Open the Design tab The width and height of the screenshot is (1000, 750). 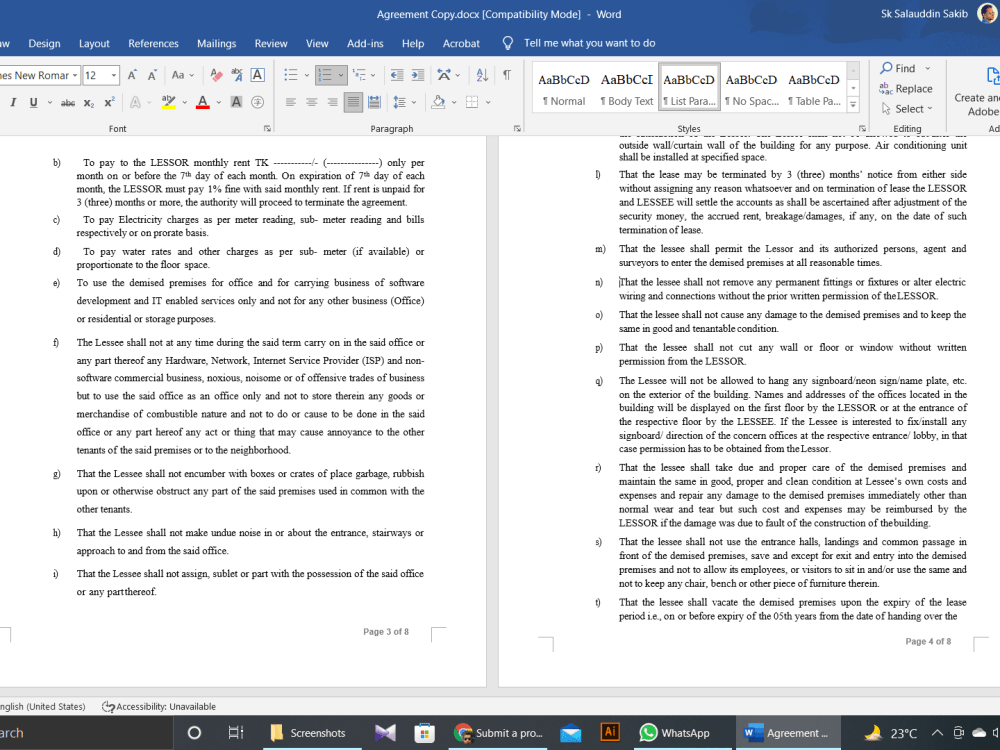tap(44, 43)
